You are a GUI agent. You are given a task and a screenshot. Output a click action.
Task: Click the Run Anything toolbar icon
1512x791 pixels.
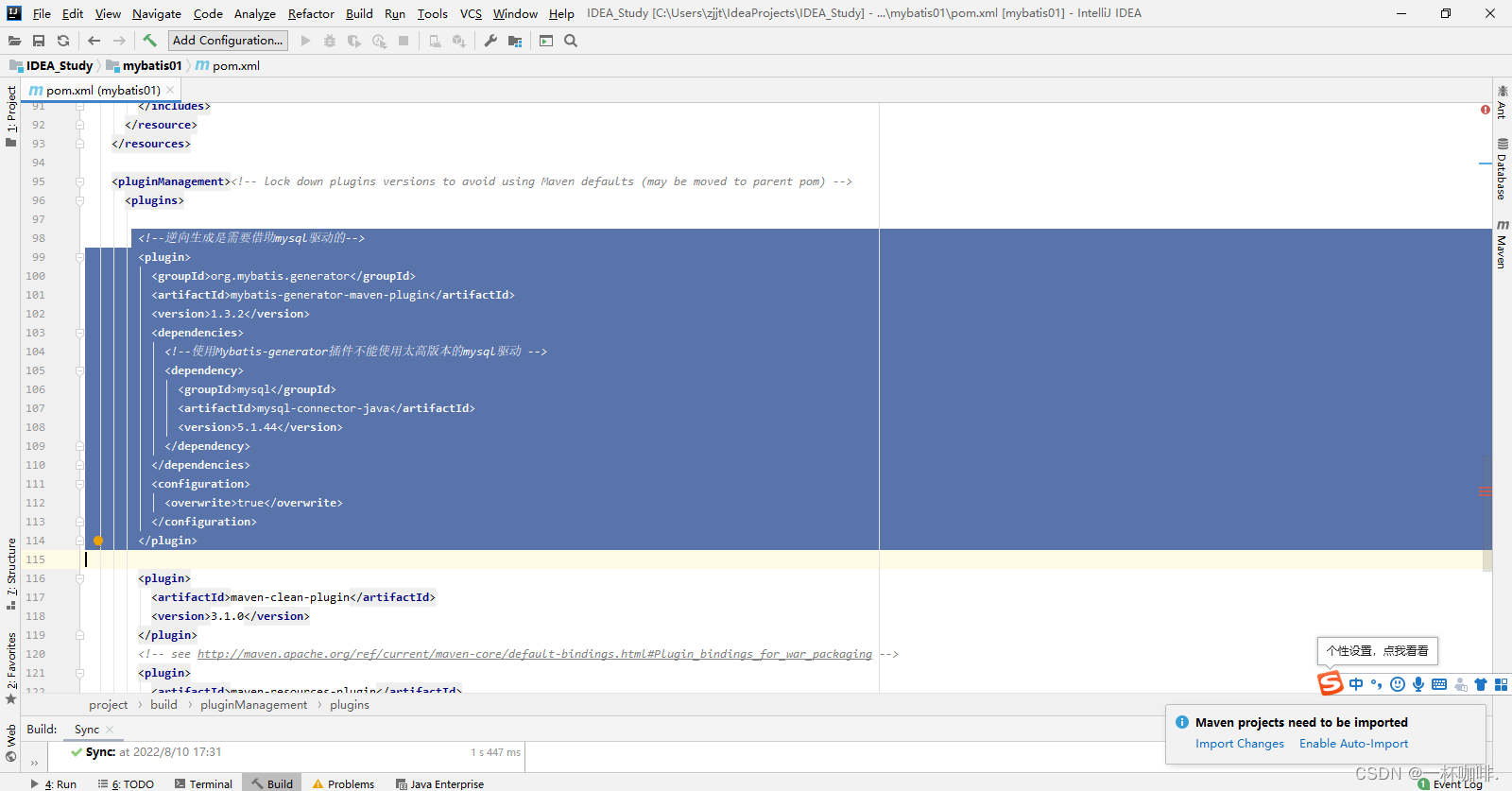click(x=546, y=41)
